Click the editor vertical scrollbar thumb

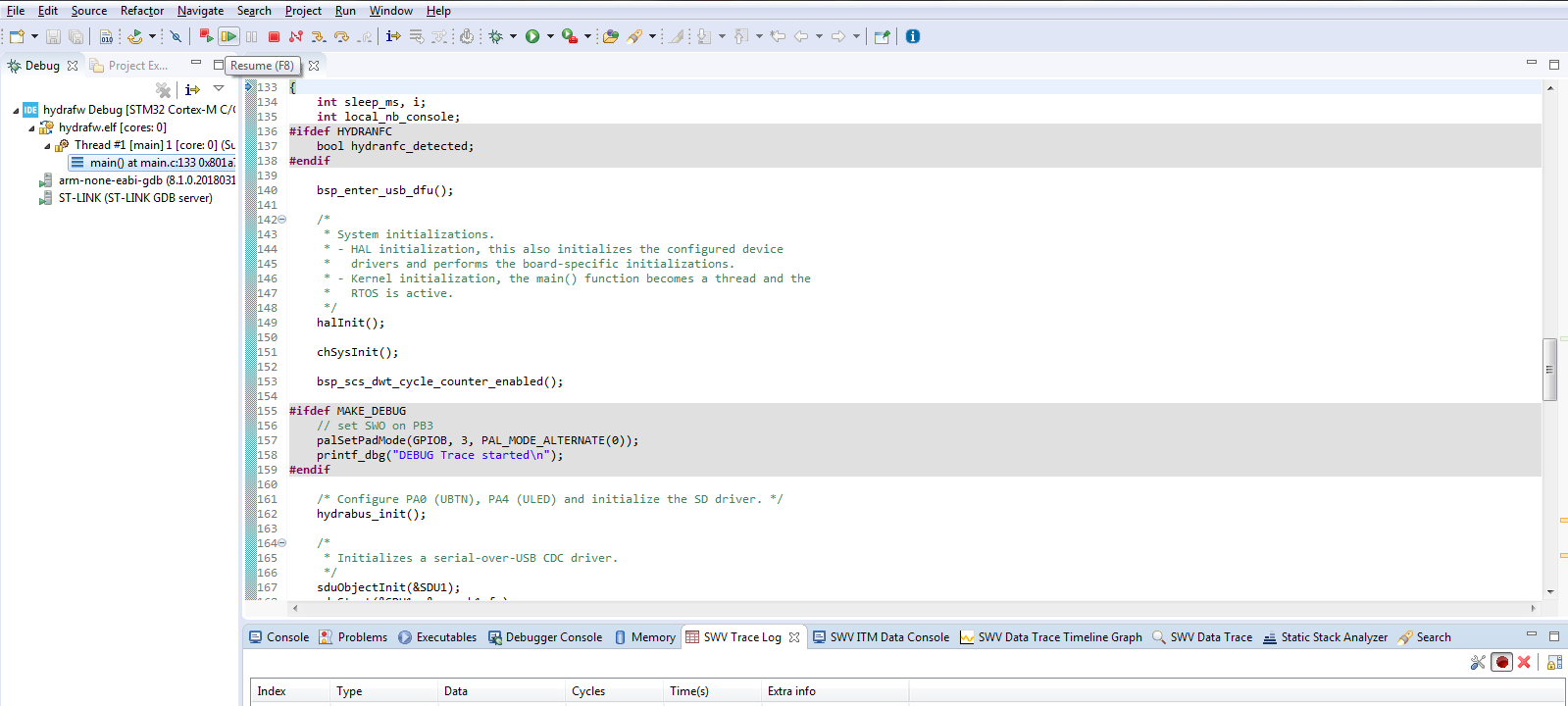[1550, 370]
